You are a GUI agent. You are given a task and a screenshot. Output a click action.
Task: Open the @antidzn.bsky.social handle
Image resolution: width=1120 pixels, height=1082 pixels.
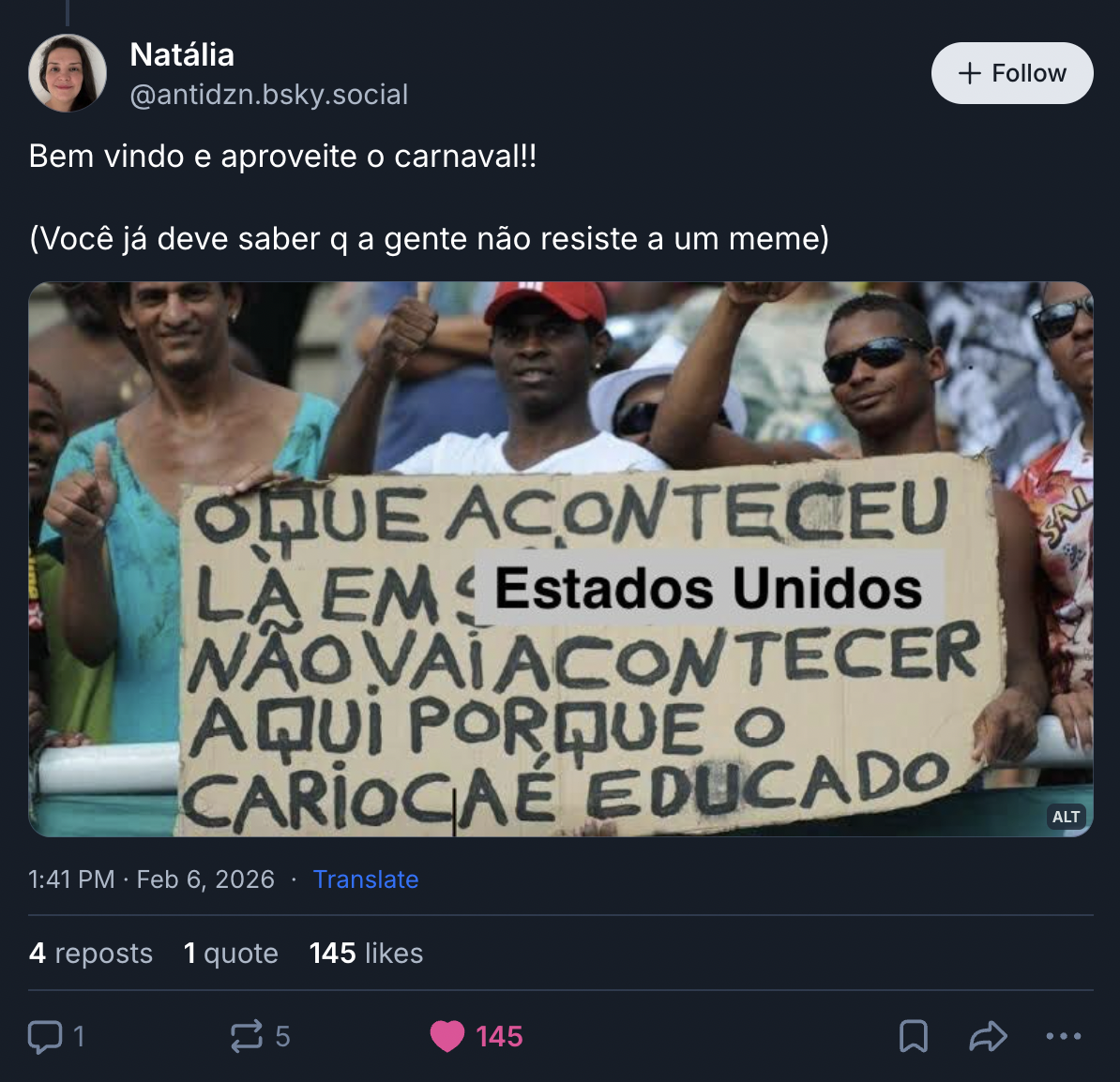269,95
